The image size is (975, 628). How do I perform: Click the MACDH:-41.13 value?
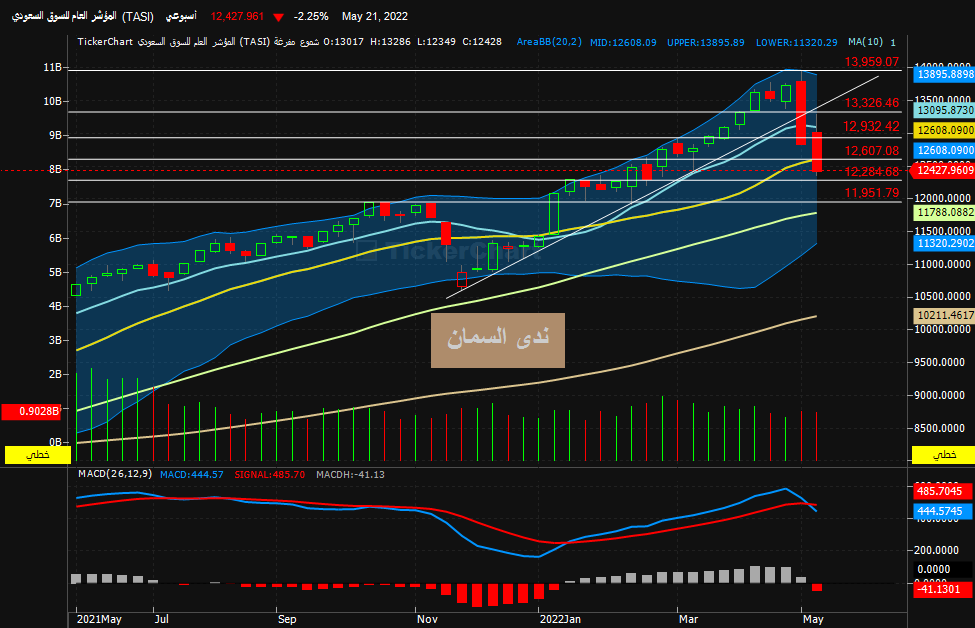350,474
